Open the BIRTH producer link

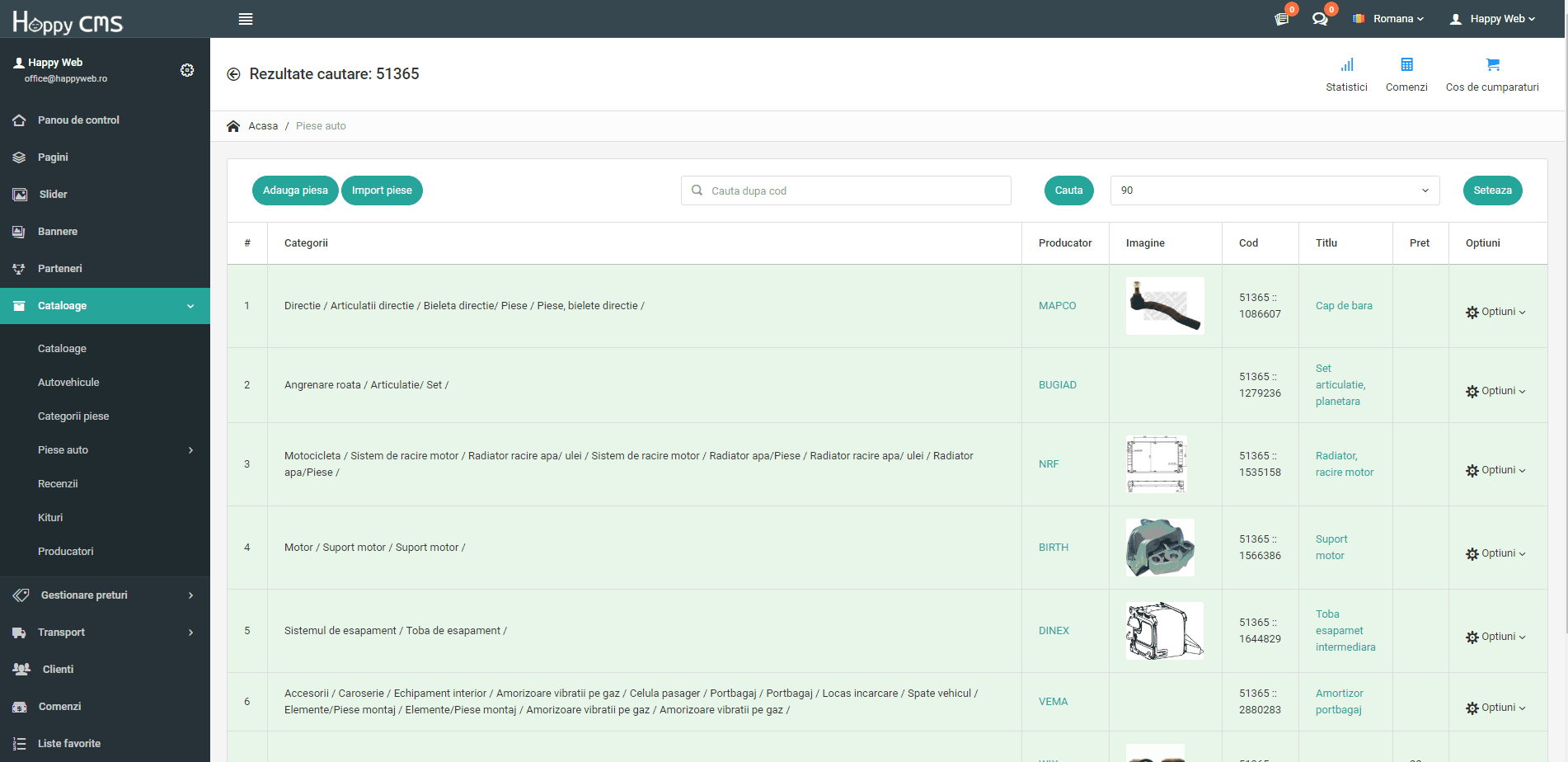click(x=1054, y=548)
